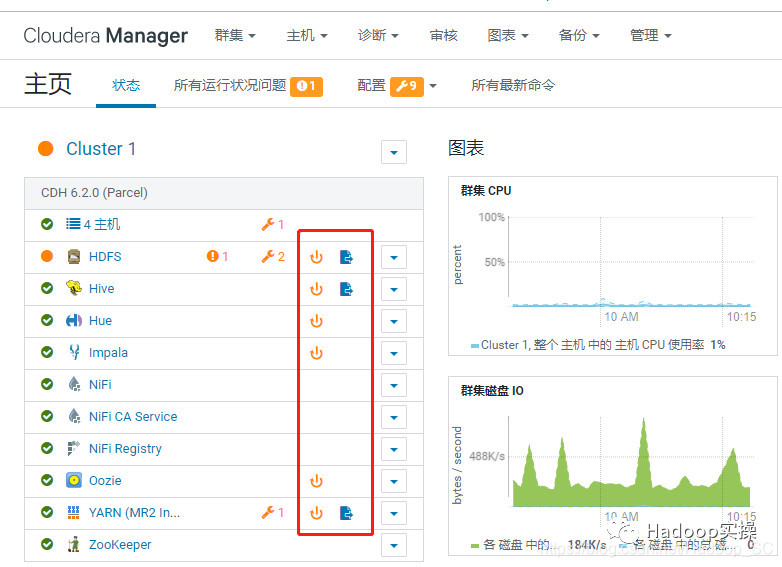Open the 所有最新命令 tab
Image resolution: width=782 pixels, height=567 pixels.
[513, 85]
